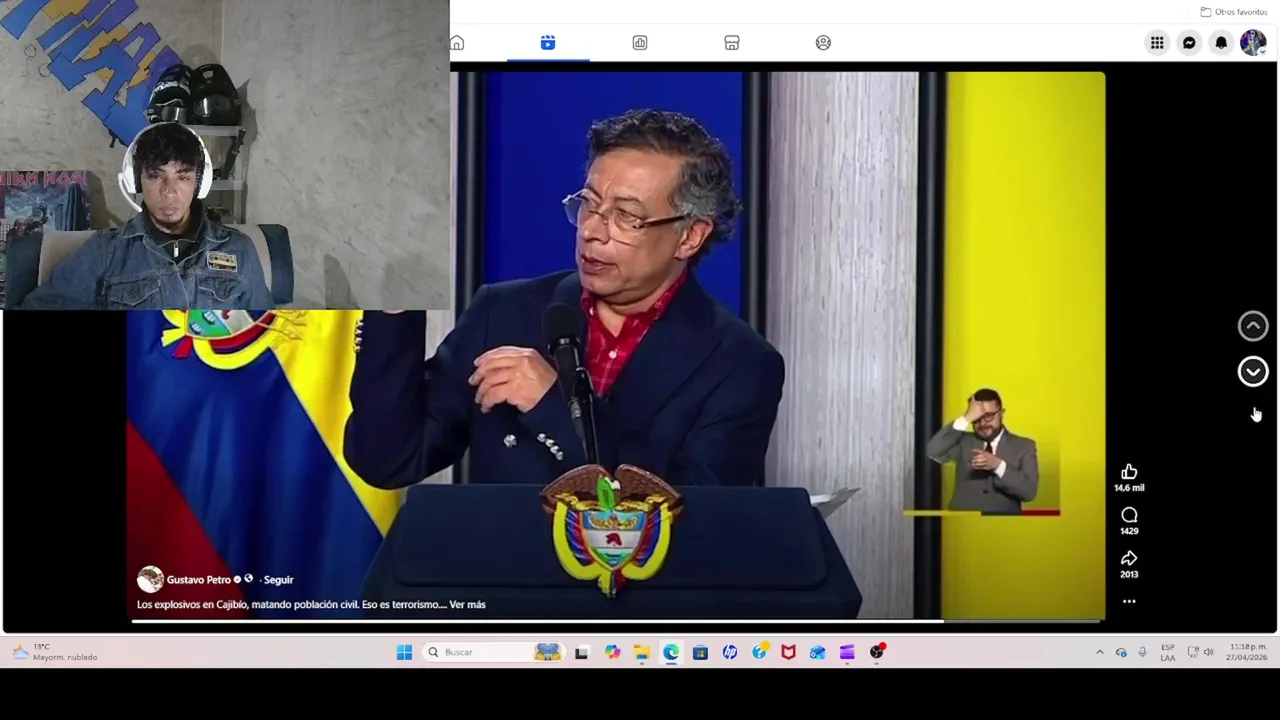Viewport: 1280px width, 720px height.
Task: Open the weather widget showing 13°C
Action: [x=56, y=652]
